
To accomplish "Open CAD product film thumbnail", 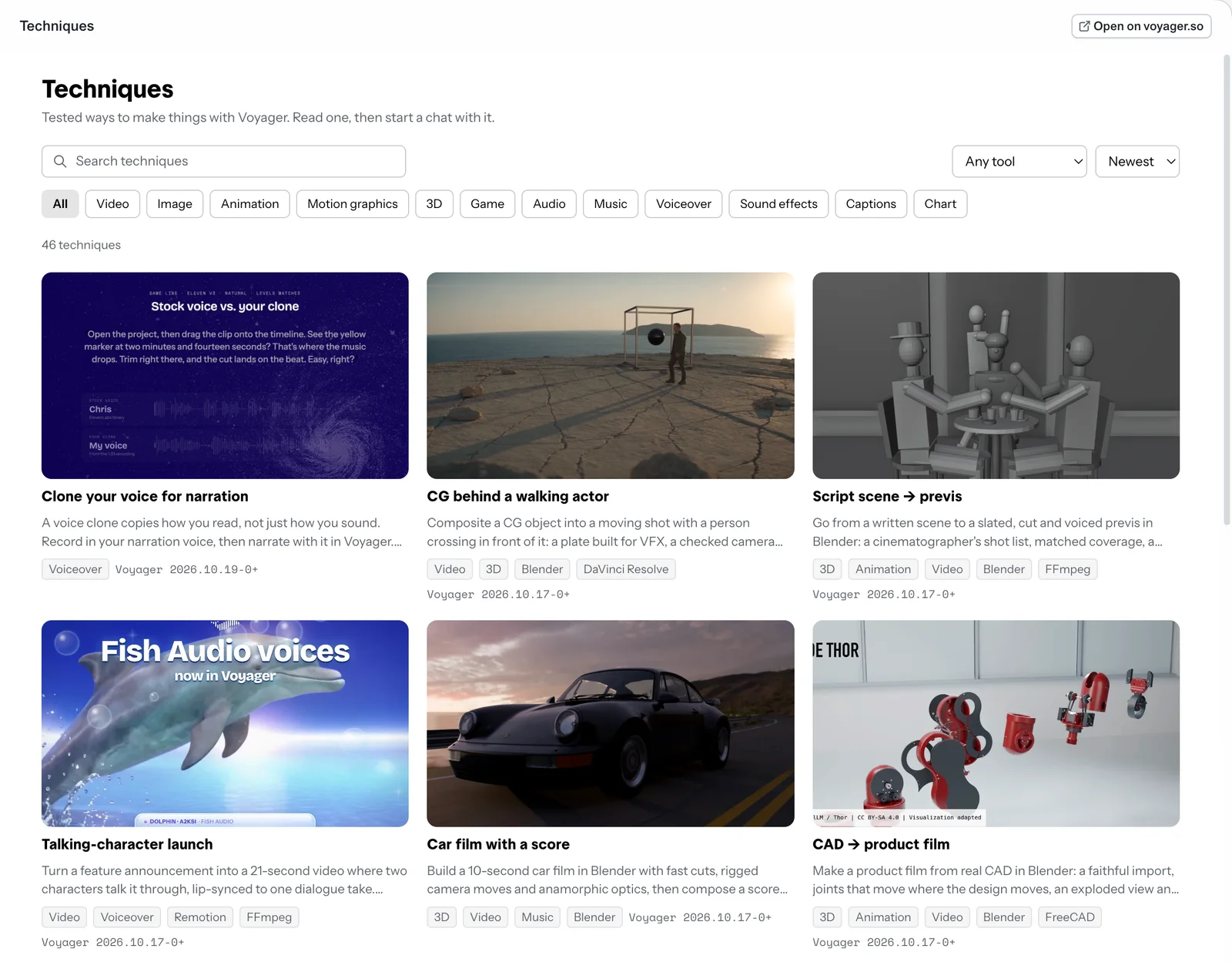I will pyautogui.click(x=996, y=723).
